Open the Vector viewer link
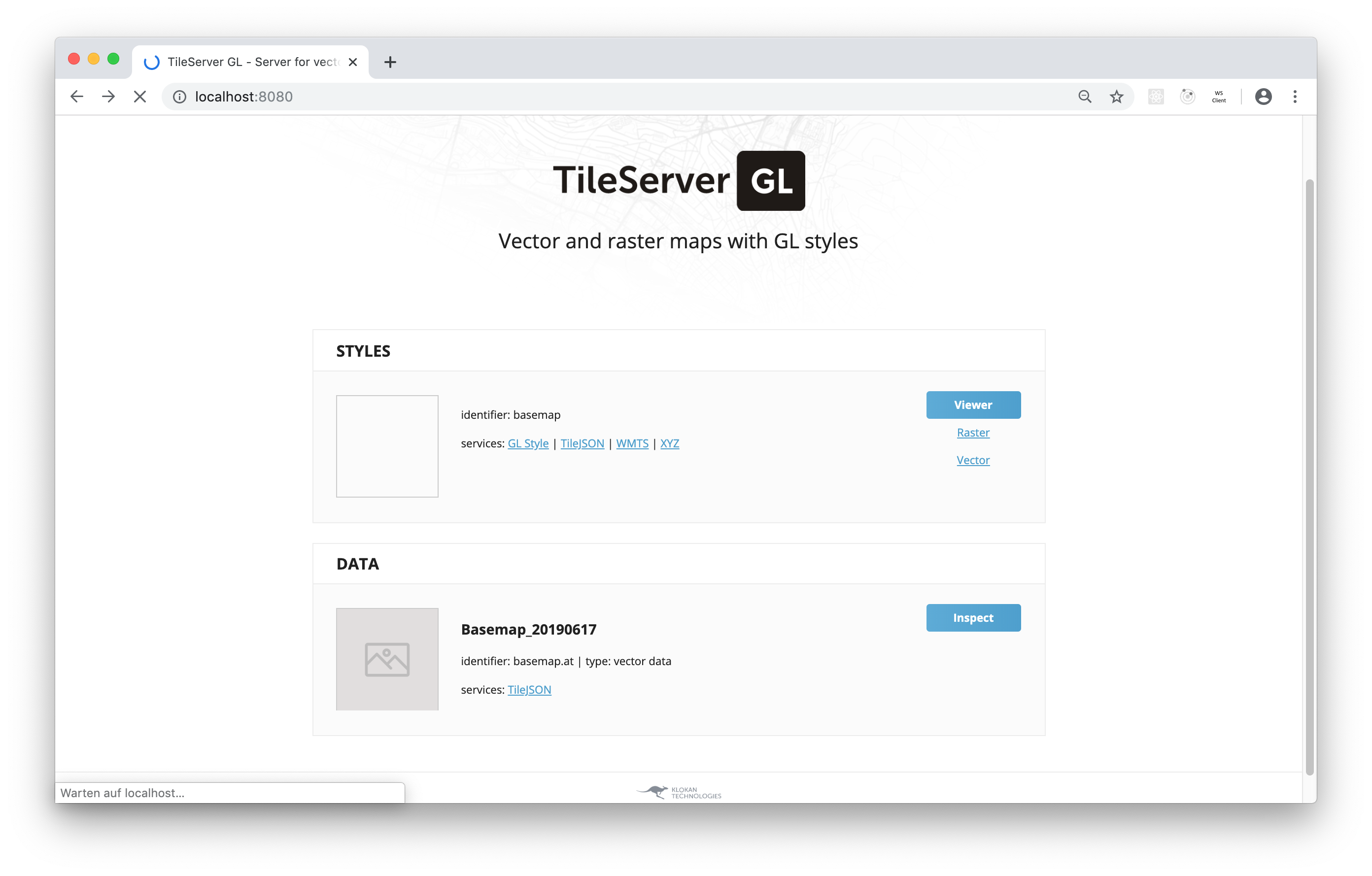 [973, 460]
